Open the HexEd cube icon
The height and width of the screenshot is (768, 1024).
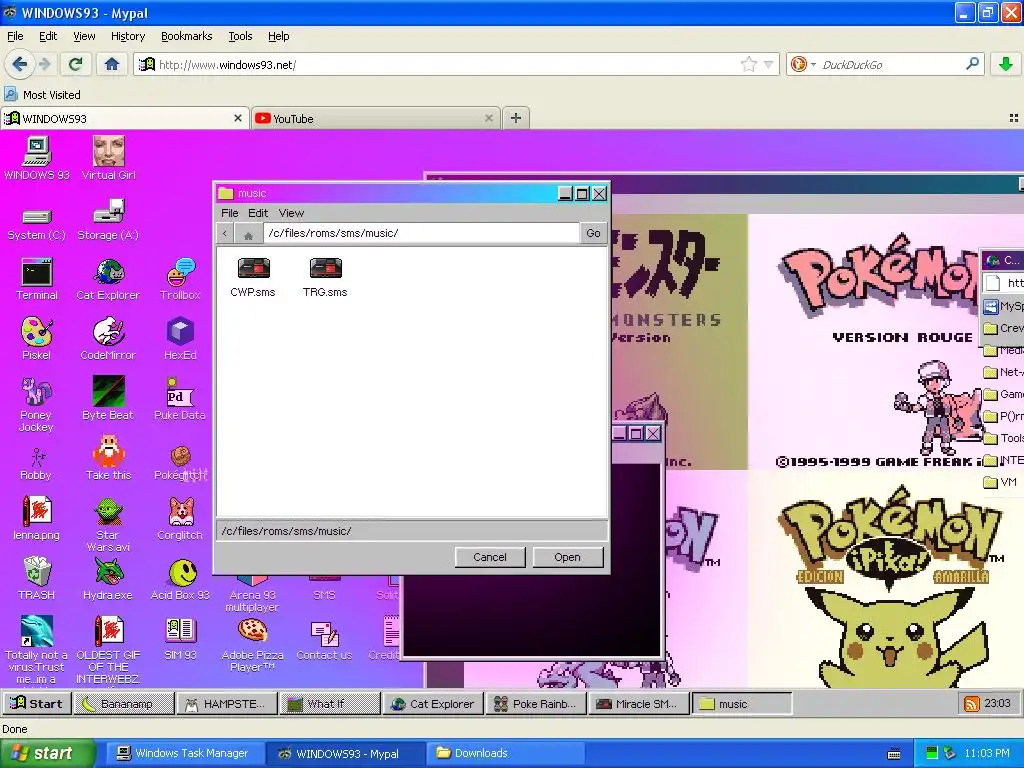180,339
